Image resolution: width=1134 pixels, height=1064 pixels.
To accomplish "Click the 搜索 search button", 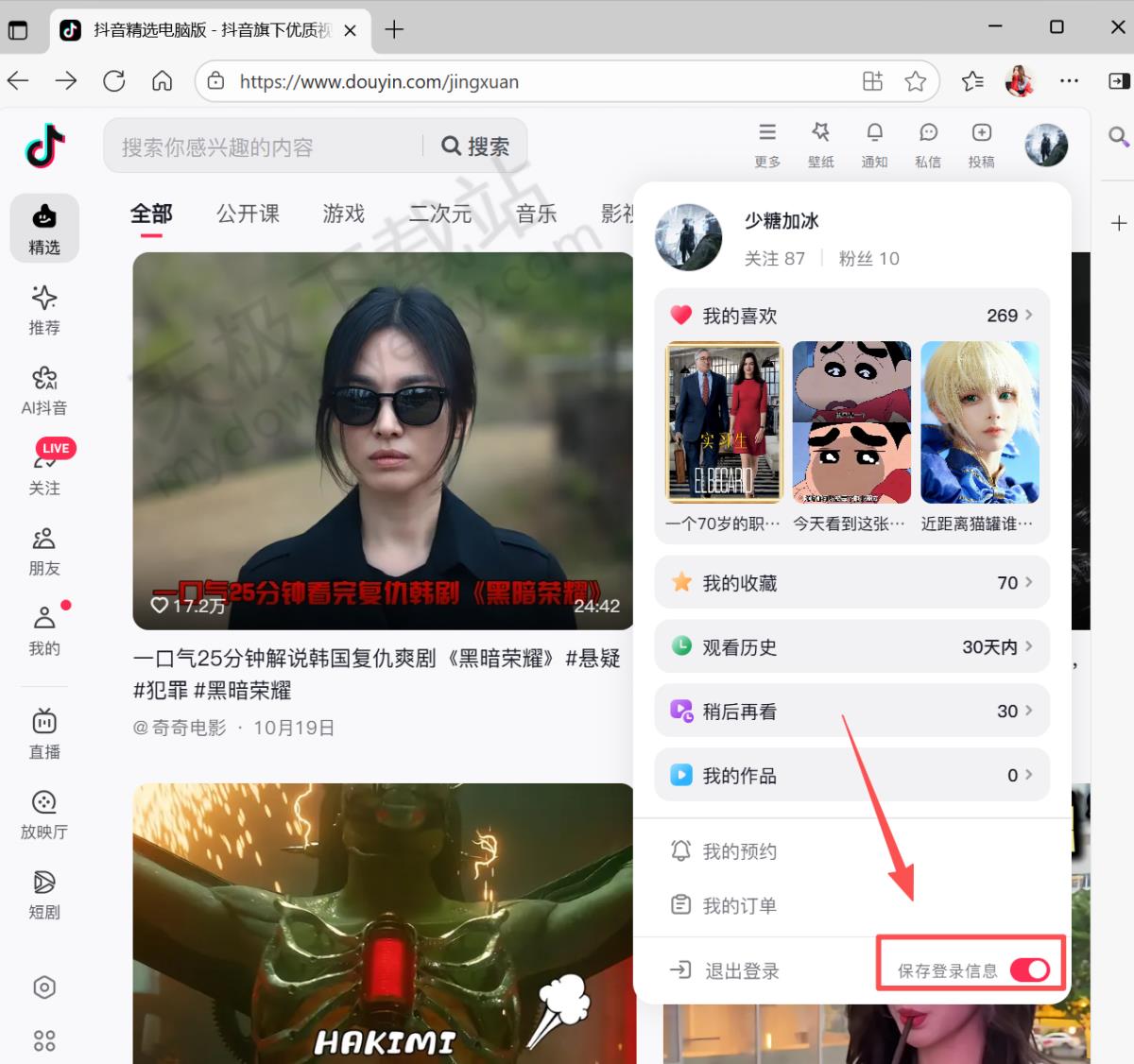I will pyautogui.click(x=475, y=146).
